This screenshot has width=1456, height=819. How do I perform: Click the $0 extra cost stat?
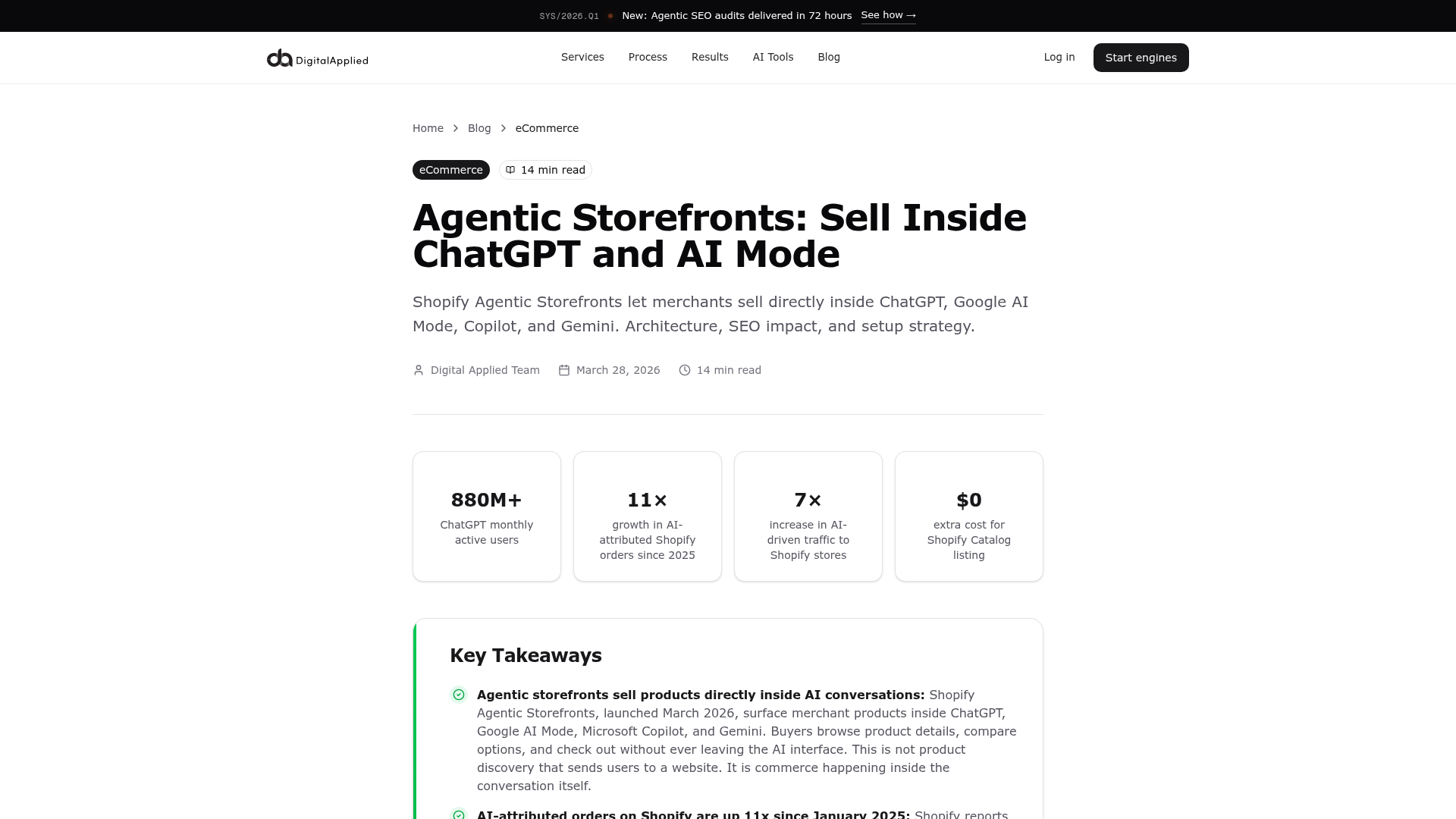pyautogui.click(x=969, y=516)
